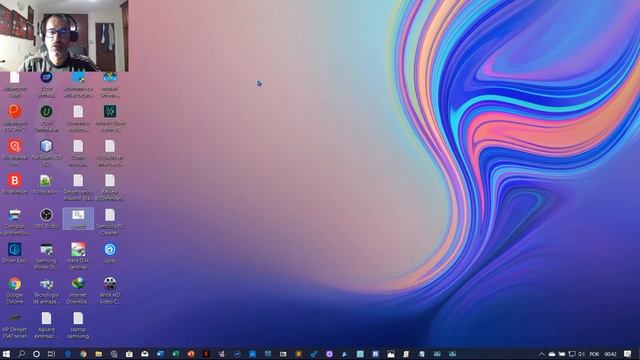The height and width of the screenshot is (360, 640).
Task: Open the volume control in the tray
Action: (x=582, y=354)
